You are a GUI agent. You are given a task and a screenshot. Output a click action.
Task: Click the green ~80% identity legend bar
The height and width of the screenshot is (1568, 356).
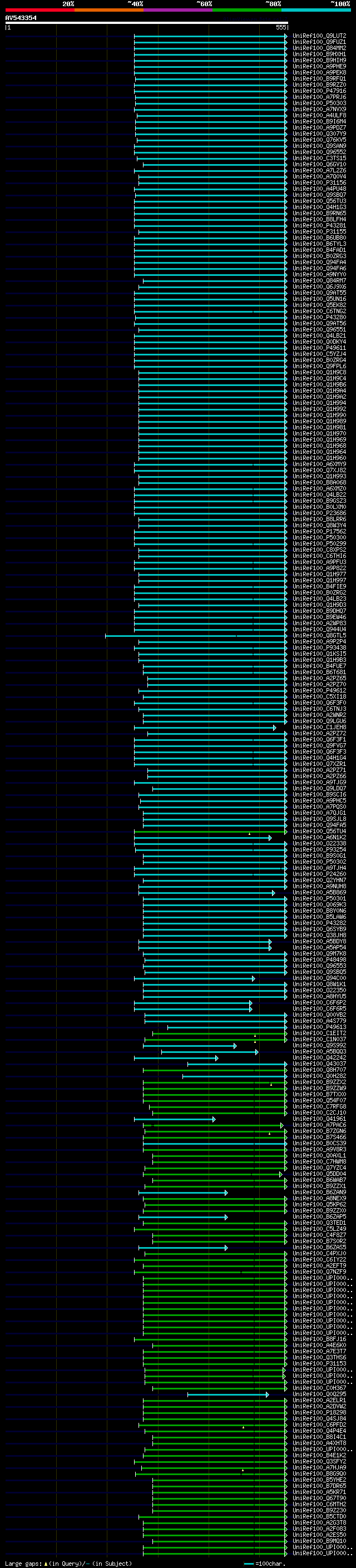(247, 11)
